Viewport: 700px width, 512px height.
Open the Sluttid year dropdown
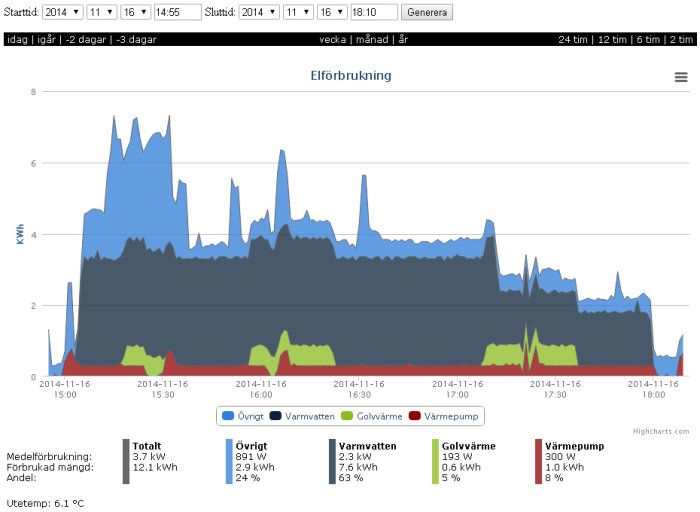tap(259, 12)
